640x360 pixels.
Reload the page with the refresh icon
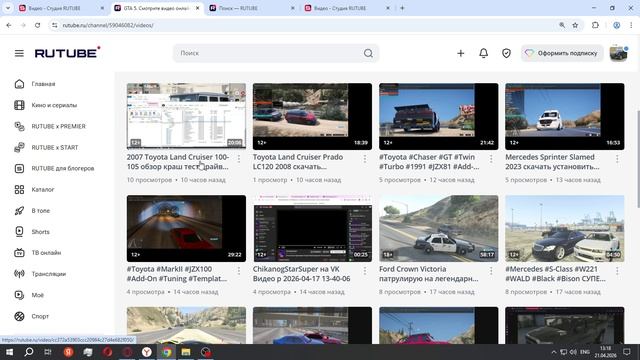click(37, 25)
